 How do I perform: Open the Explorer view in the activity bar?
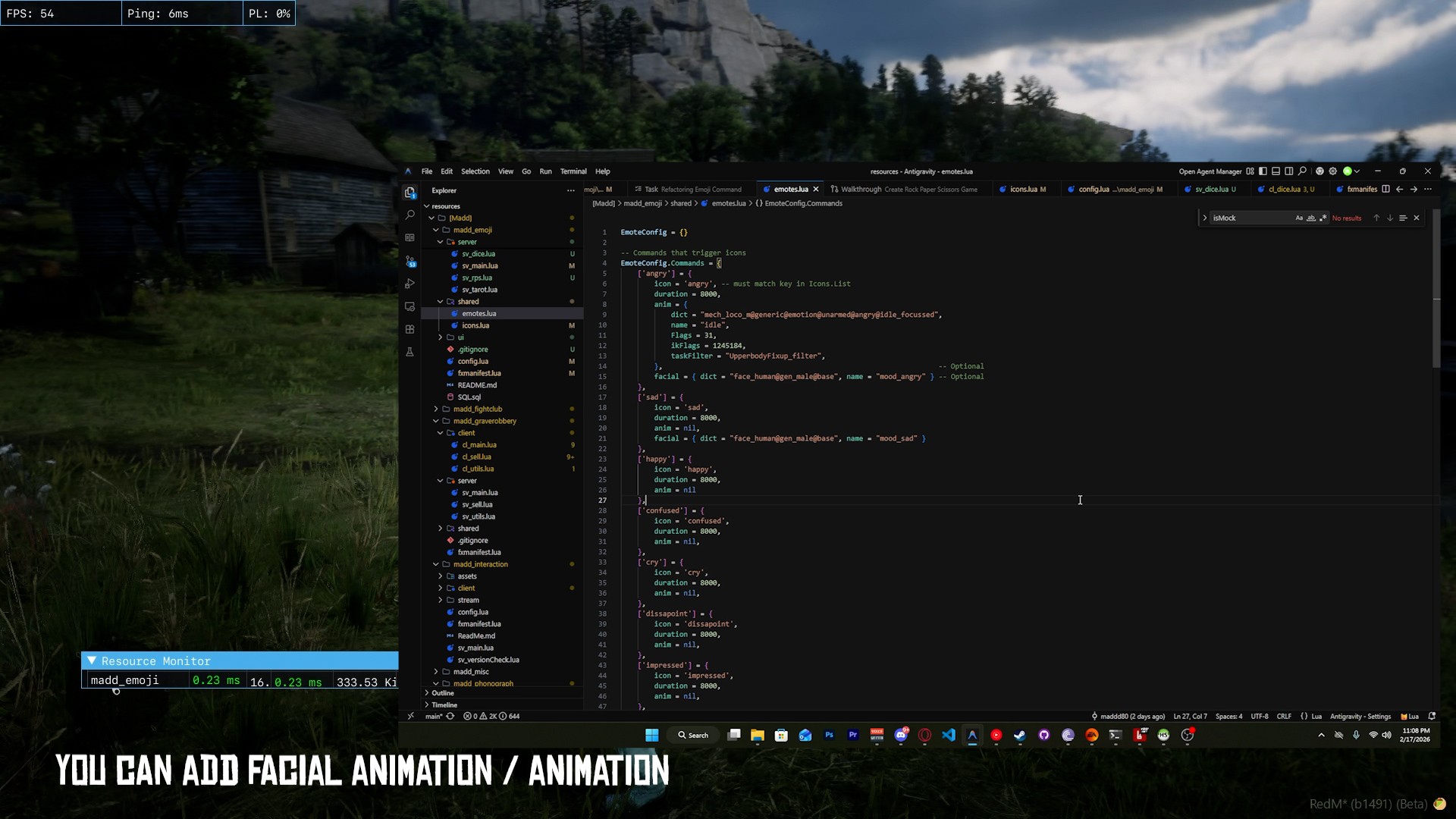(409, 193)
